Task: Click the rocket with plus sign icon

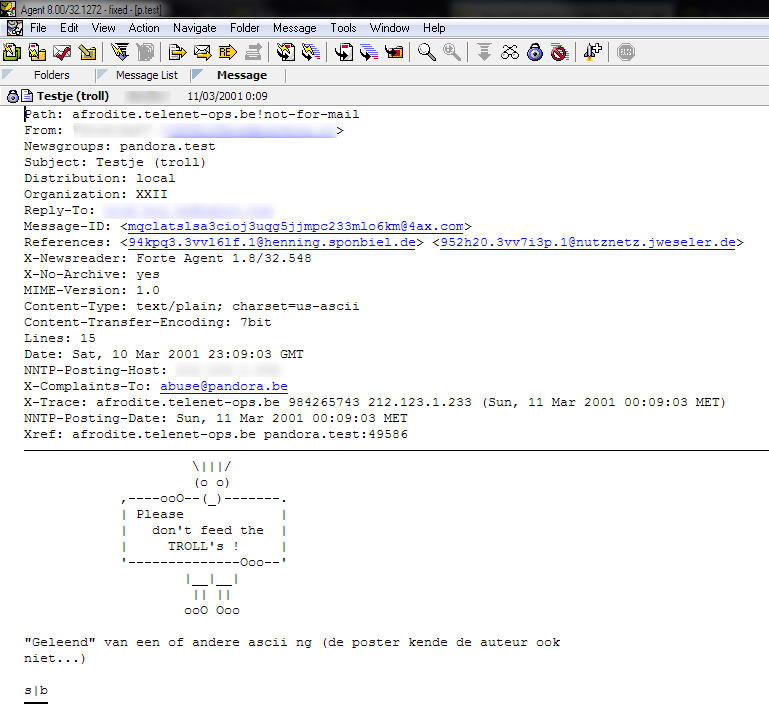Action: 592,52
